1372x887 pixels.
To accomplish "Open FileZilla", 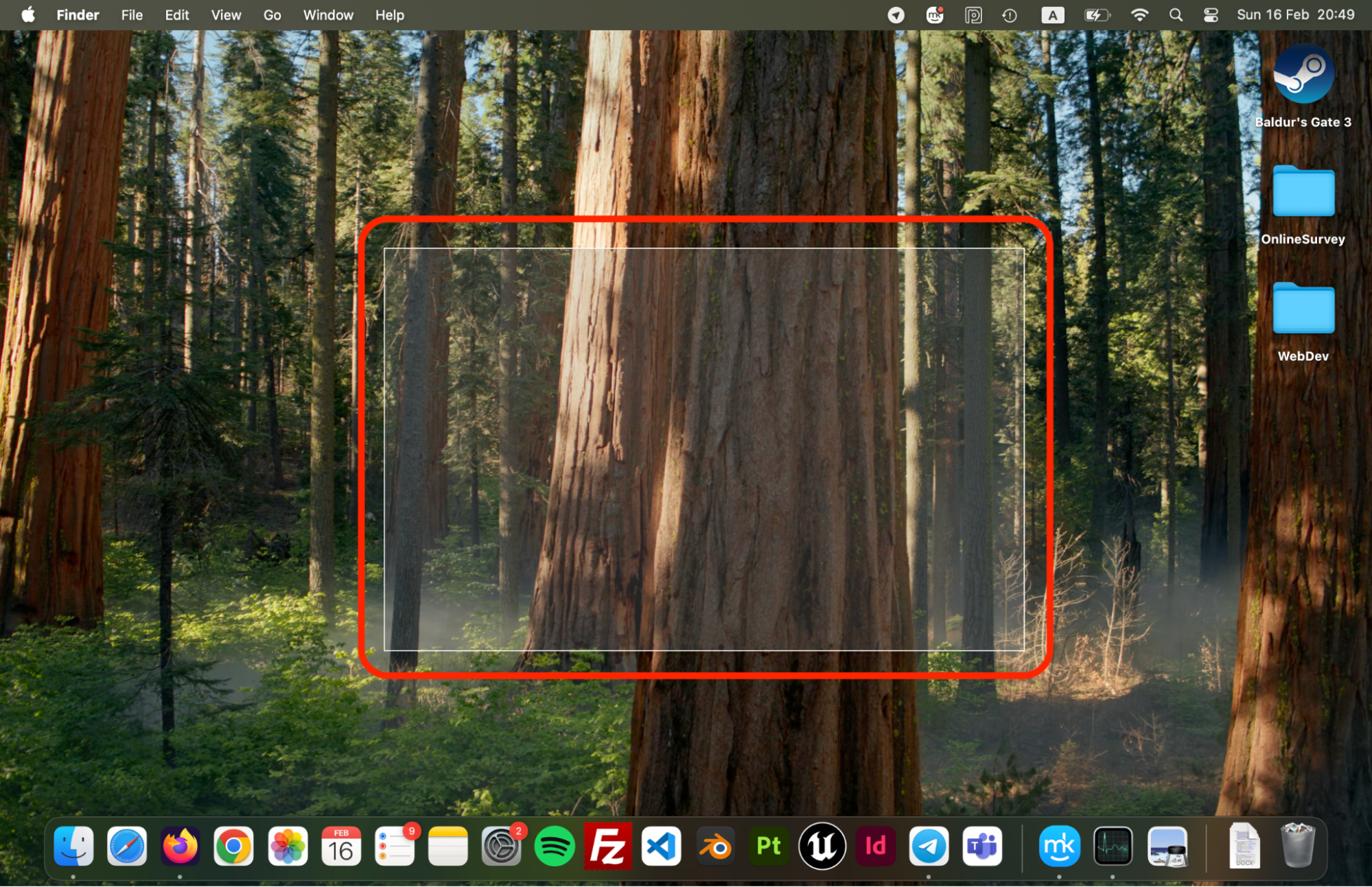I will tap(608, 846).
